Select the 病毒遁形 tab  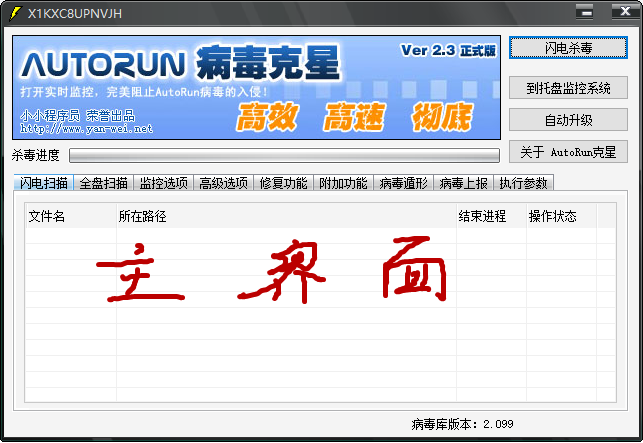[x=403, y=183]
